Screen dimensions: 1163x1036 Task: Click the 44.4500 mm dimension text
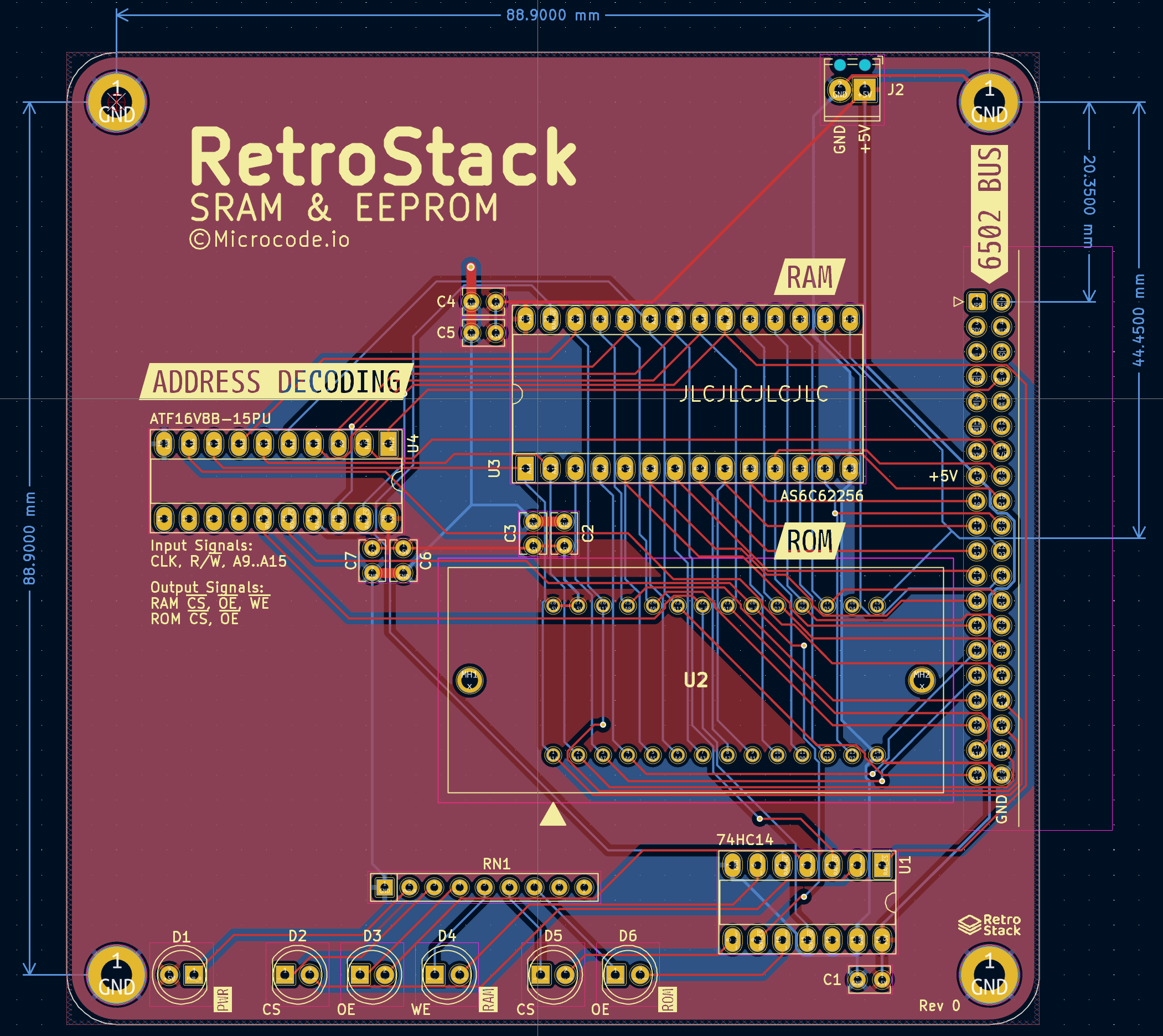coord(1138,320)
